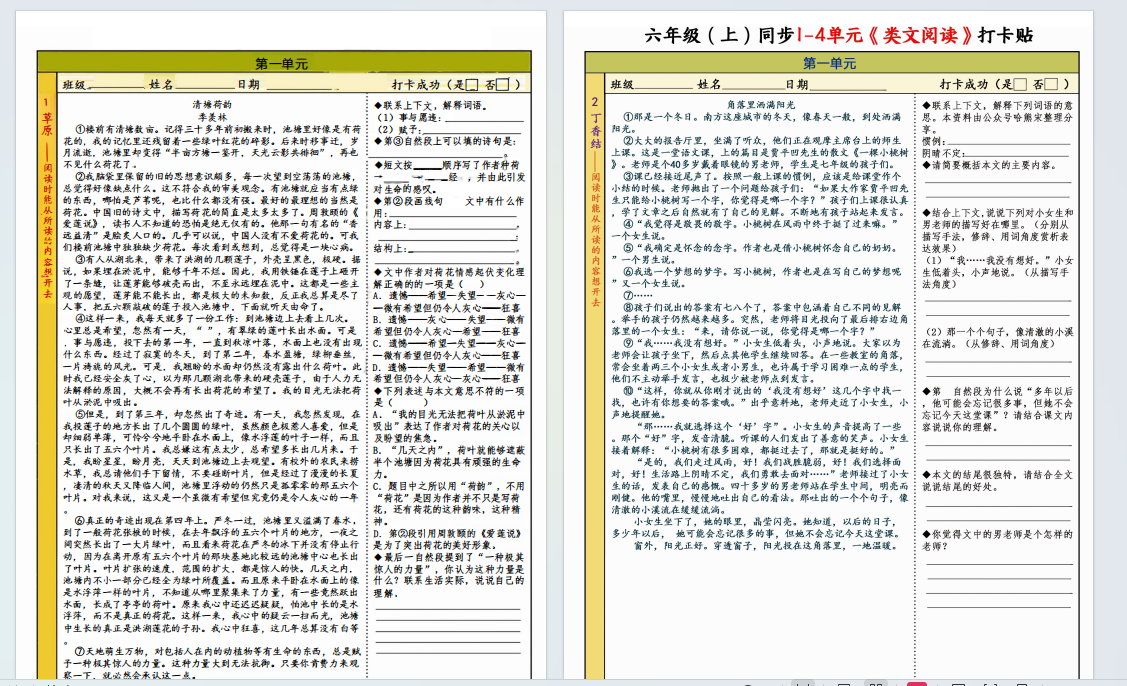The width and height of the screenshot is (1127, 686).
Task: Tick the 是 box on the 角落里洒满阳光 page
Action: click(1020, 85)
